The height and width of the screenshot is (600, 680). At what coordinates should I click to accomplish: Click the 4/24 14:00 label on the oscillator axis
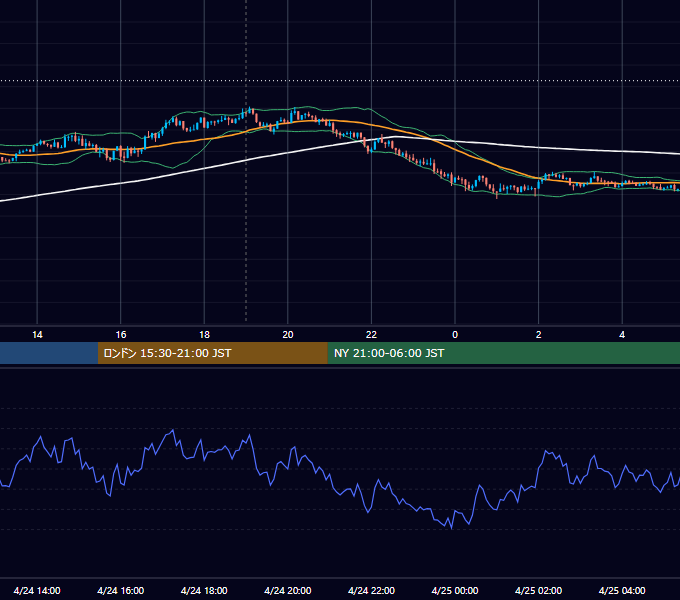click(37, 590)
